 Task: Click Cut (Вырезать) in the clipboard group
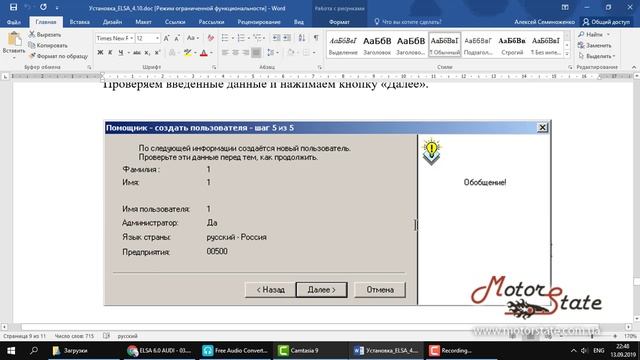point(44,35)
